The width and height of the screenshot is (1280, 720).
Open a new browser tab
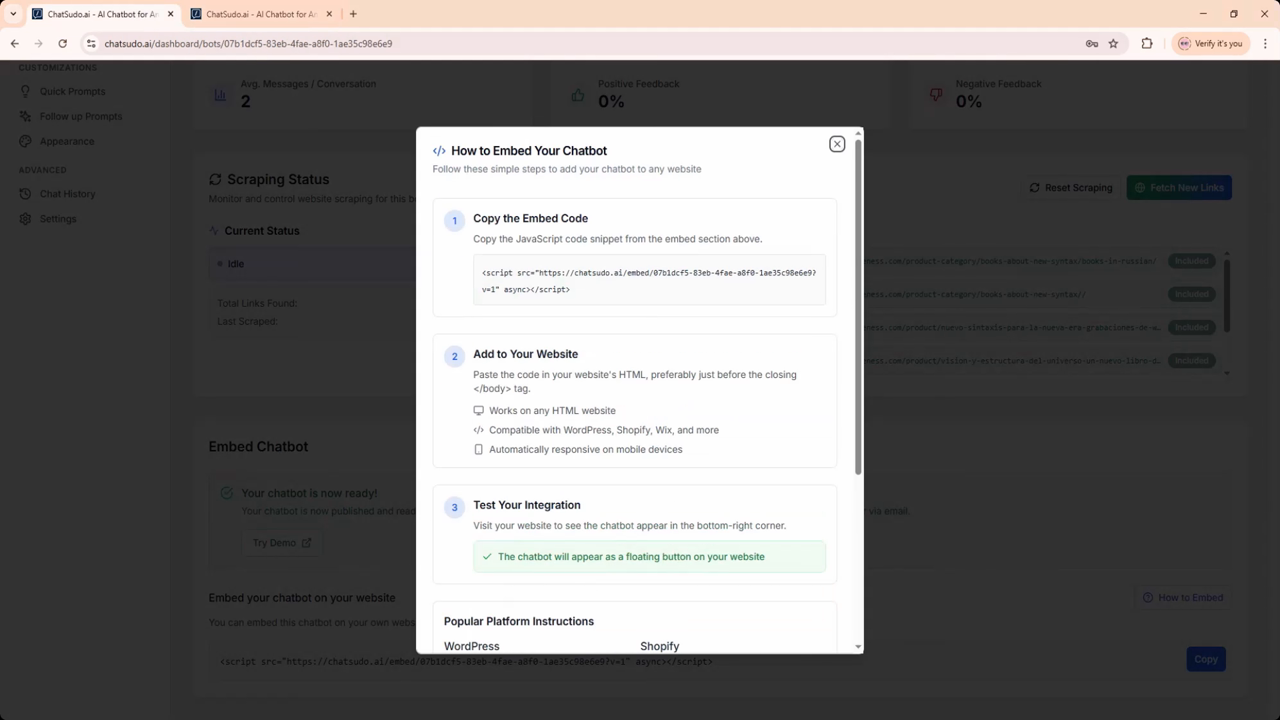tap(353, 14)
